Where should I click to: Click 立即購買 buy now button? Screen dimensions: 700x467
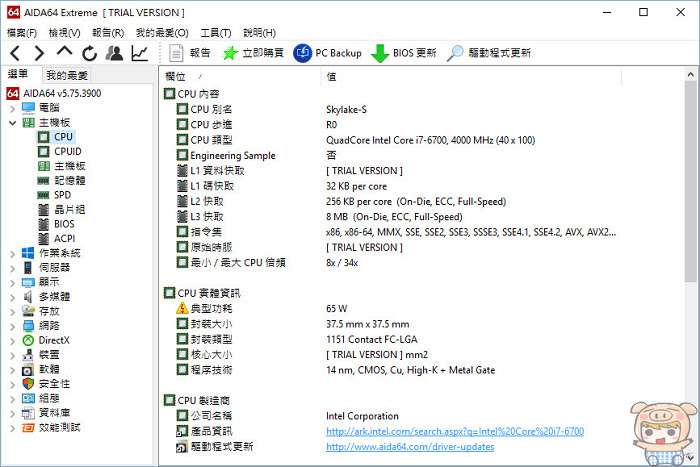(x=253, y=53)
